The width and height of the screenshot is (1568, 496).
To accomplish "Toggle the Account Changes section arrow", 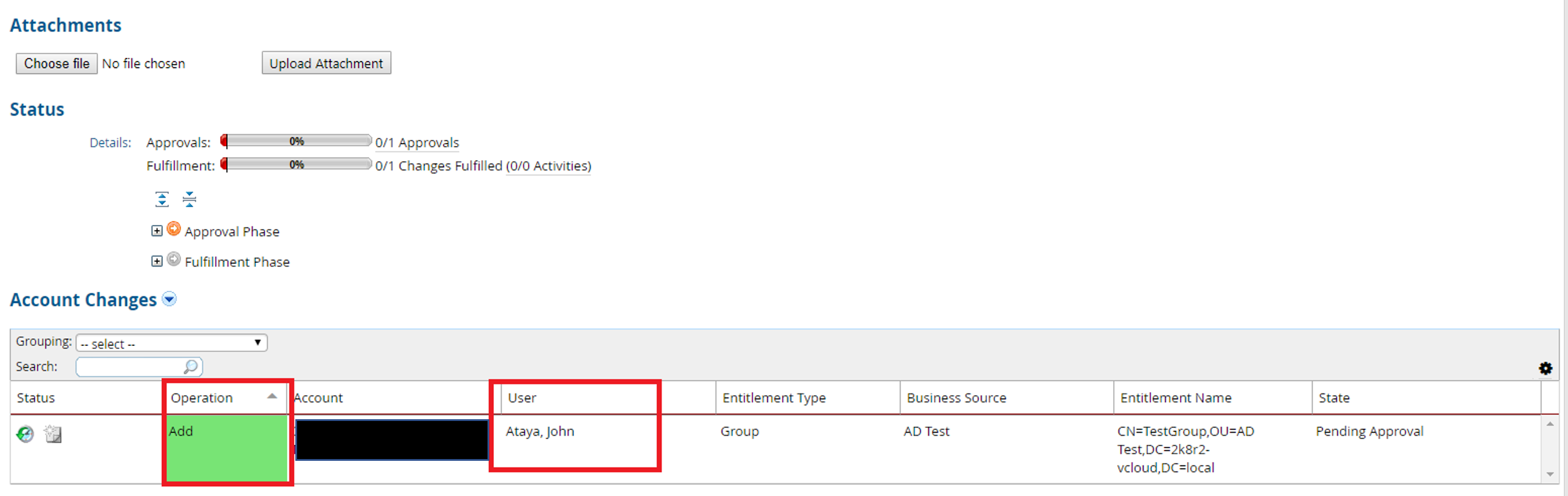I will point(169,299).
